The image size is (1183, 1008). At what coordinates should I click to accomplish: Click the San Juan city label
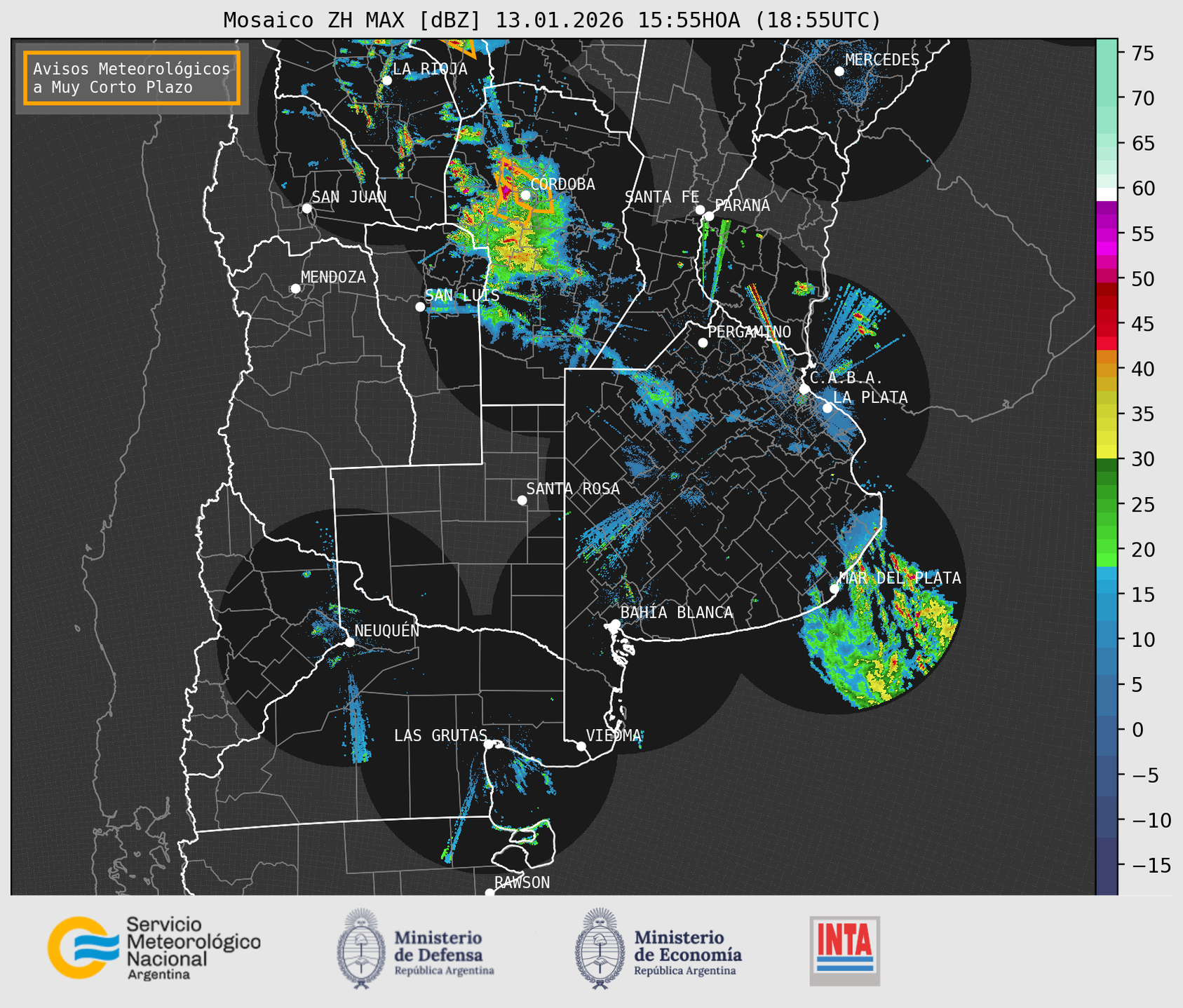[x=349, y=197]
